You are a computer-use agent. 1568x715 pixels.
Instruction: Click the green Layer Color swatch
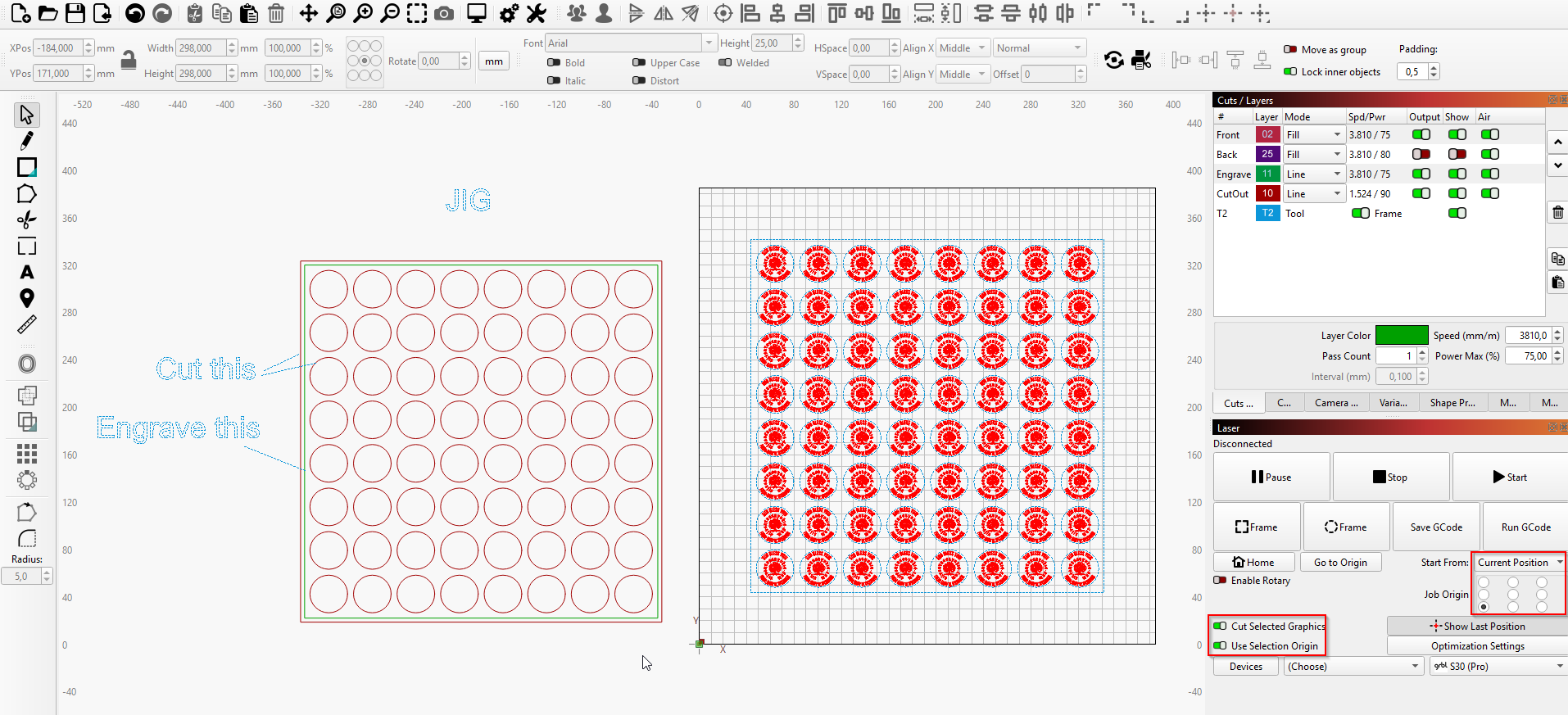click(x=1401, y=335)
